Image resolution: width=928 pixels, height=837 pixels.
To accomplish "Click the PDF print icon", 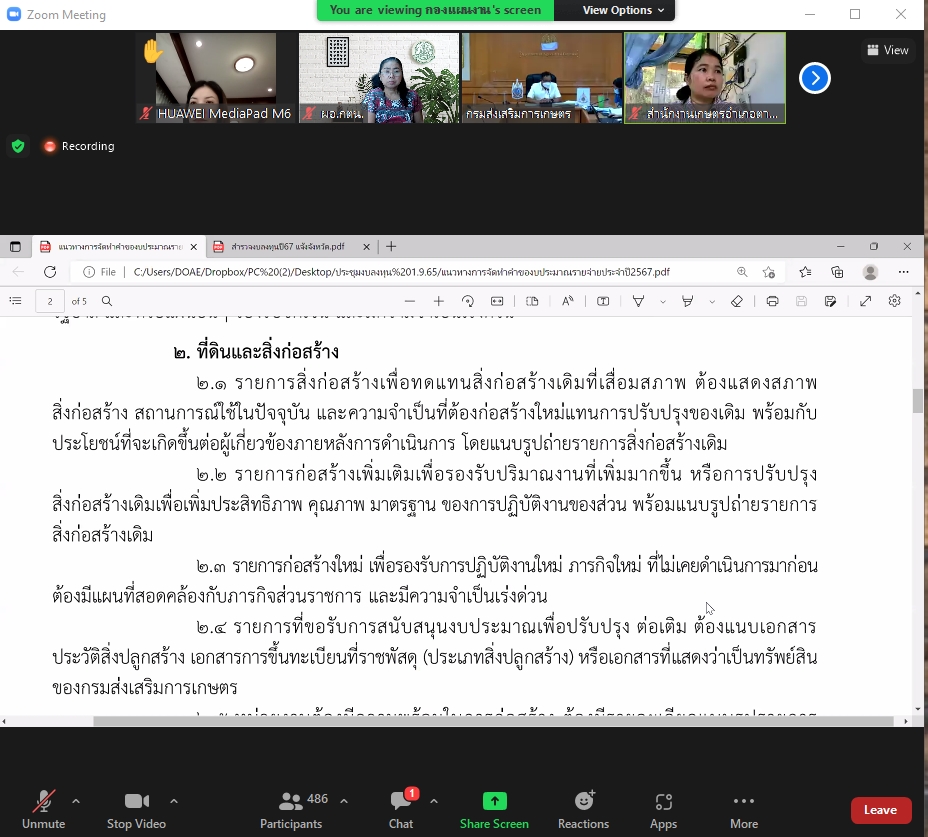I will click(772, 301).
